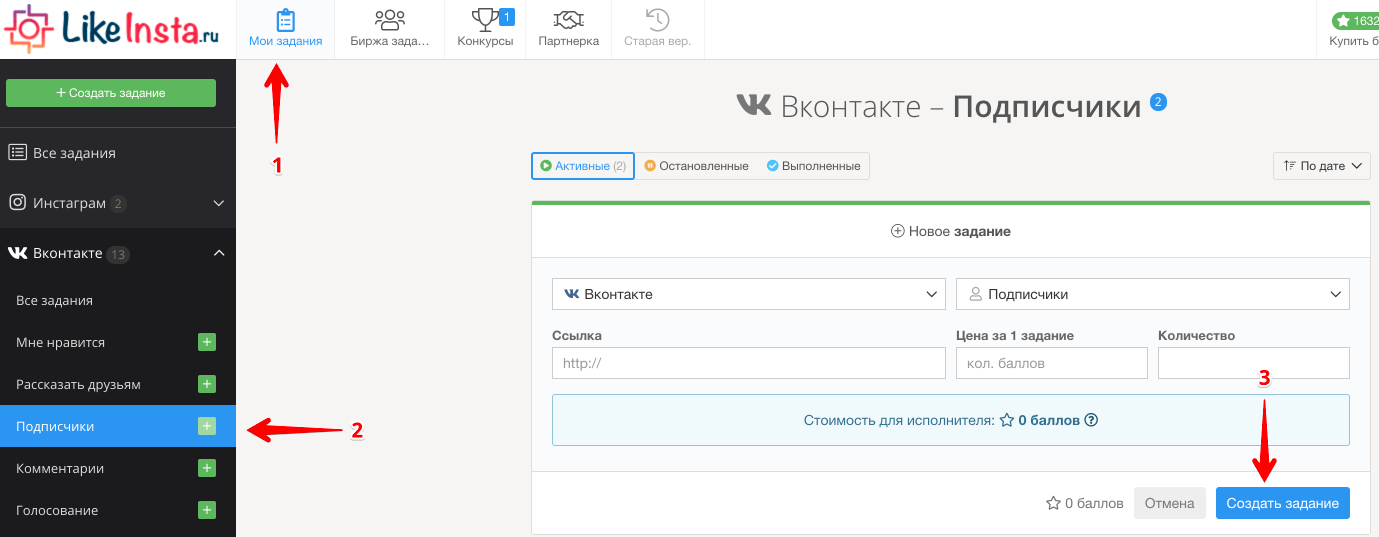
Task: Click the VK icon in sidebar
Action: click(17, 254)
